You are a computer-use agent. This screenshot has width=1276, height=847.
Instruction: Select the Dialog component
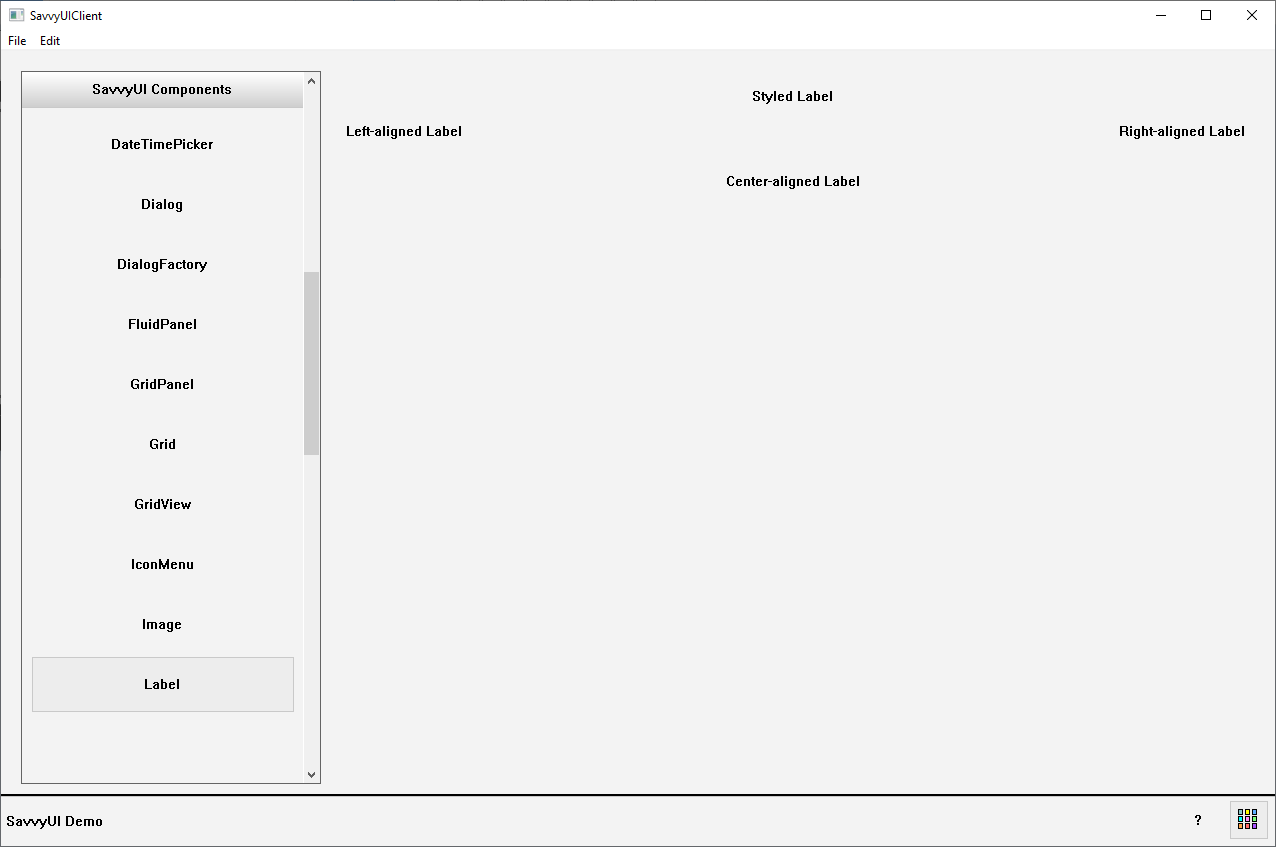(162, 204)
